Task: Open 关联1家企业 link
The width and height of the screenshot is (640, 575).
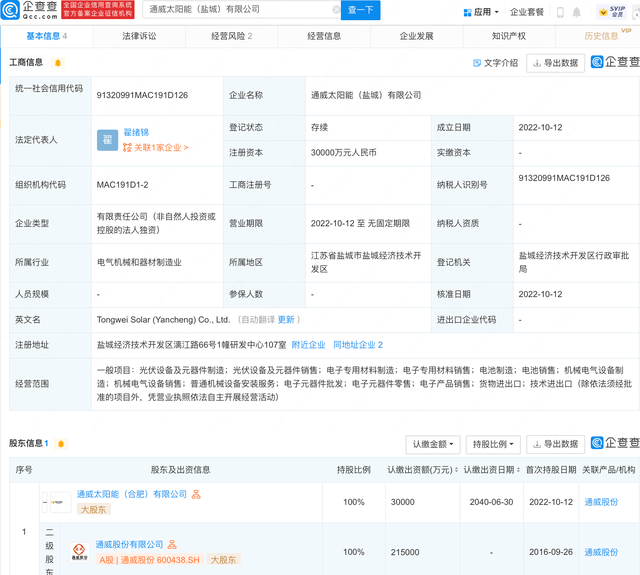Action: click(x=156, y=147)
